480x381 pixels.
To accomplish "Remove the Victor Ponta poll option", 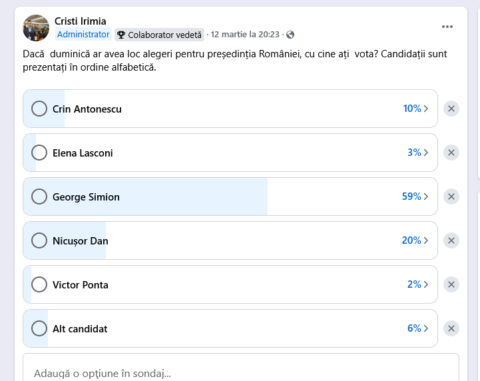I will [451, 285].
